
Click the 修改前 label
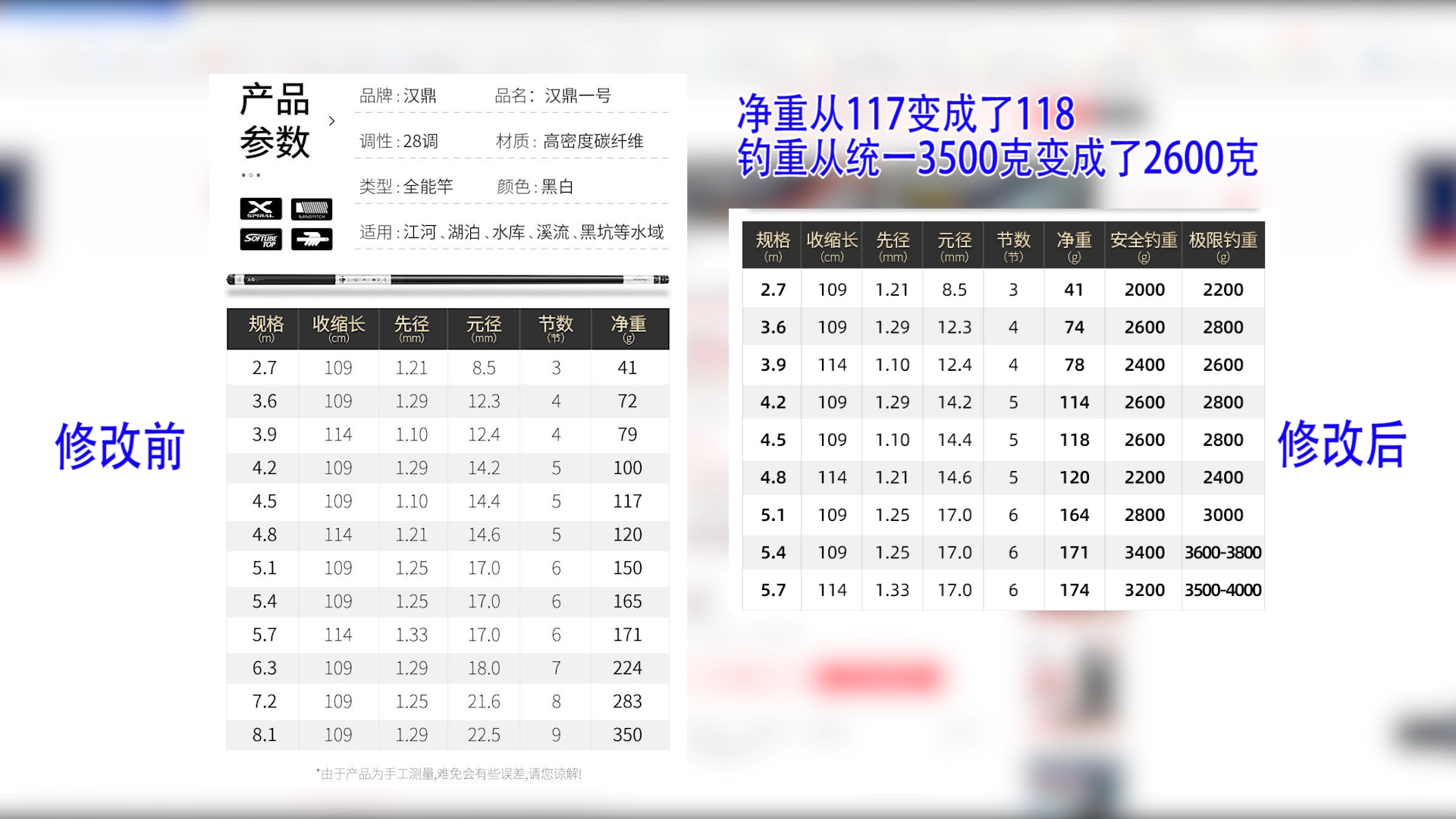coord(120,446)
